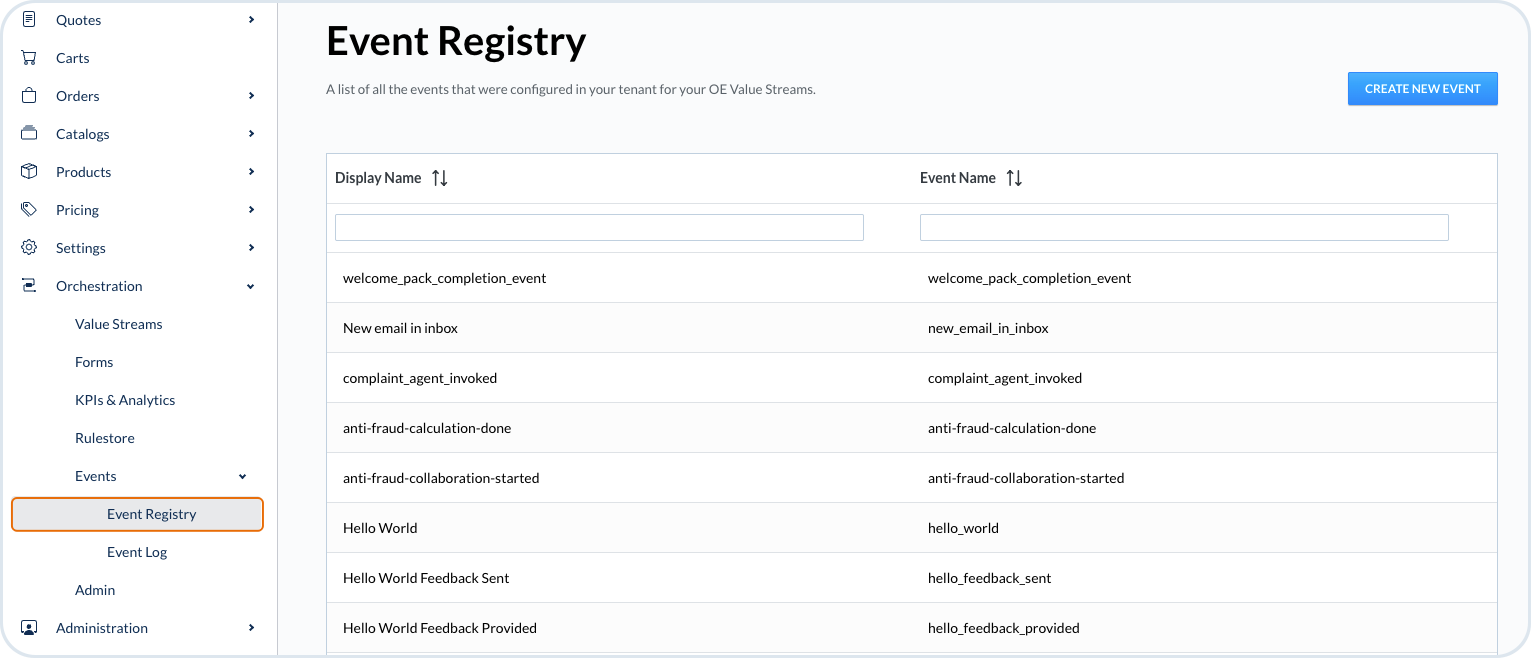The height and width of the screenshot is (658, 1531).
Task: Click the Orchestration workflow icon
Action: tap(29, 286)
